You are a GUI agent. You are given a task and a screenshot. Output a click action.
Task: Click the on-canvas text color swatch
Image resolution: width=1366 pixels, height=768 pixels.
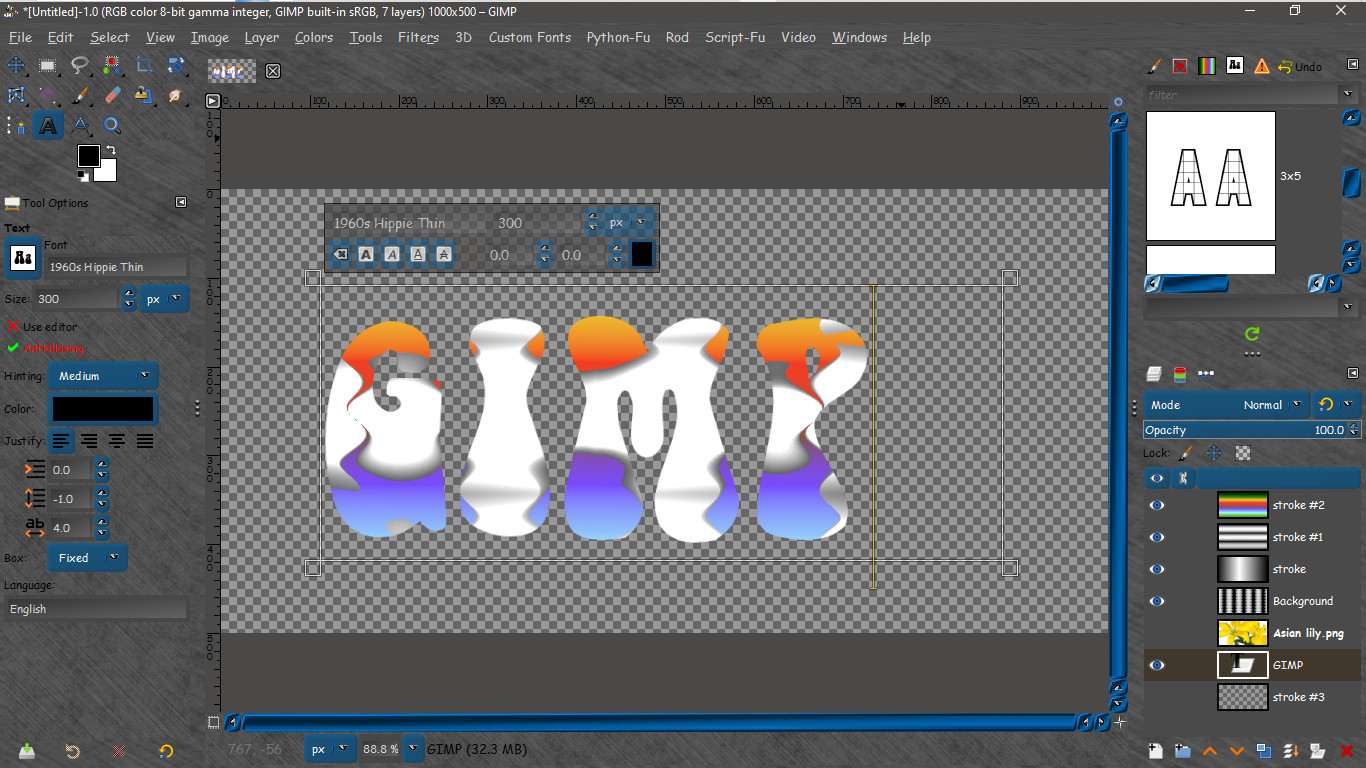(642, 254)
